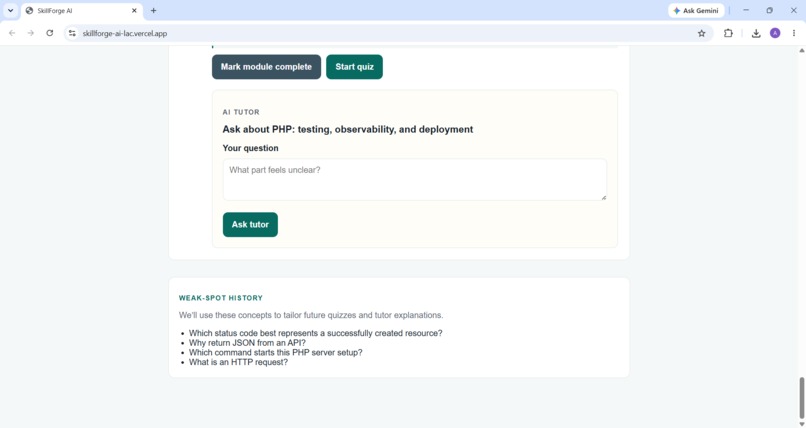Click the page vertical scrollbar thumb
The width and height of the screenshot is (806, 428).
click(x=801, y=398)
